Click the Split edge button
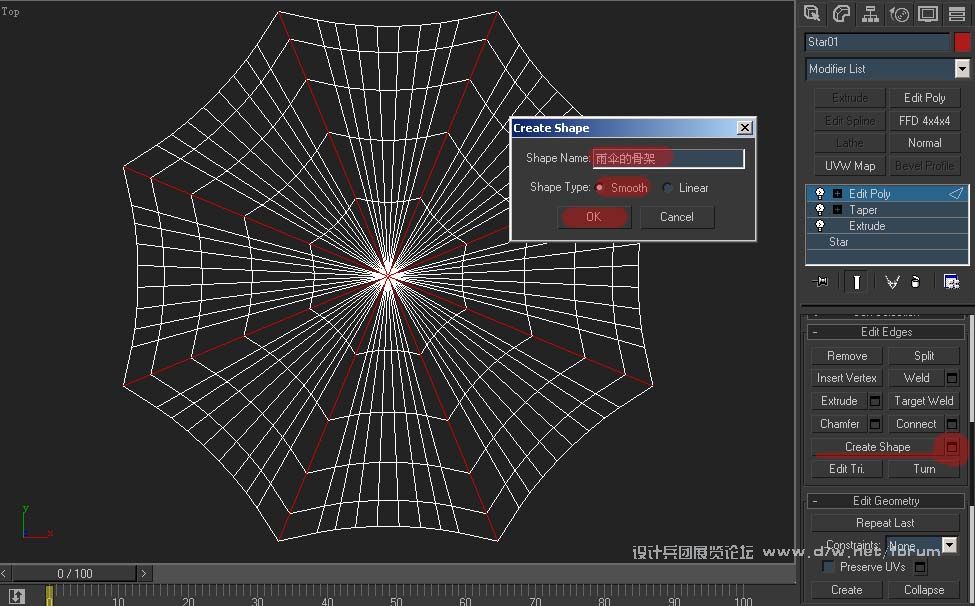The height and width of the screenshot is (606, 975). click(x=923, y=356)
